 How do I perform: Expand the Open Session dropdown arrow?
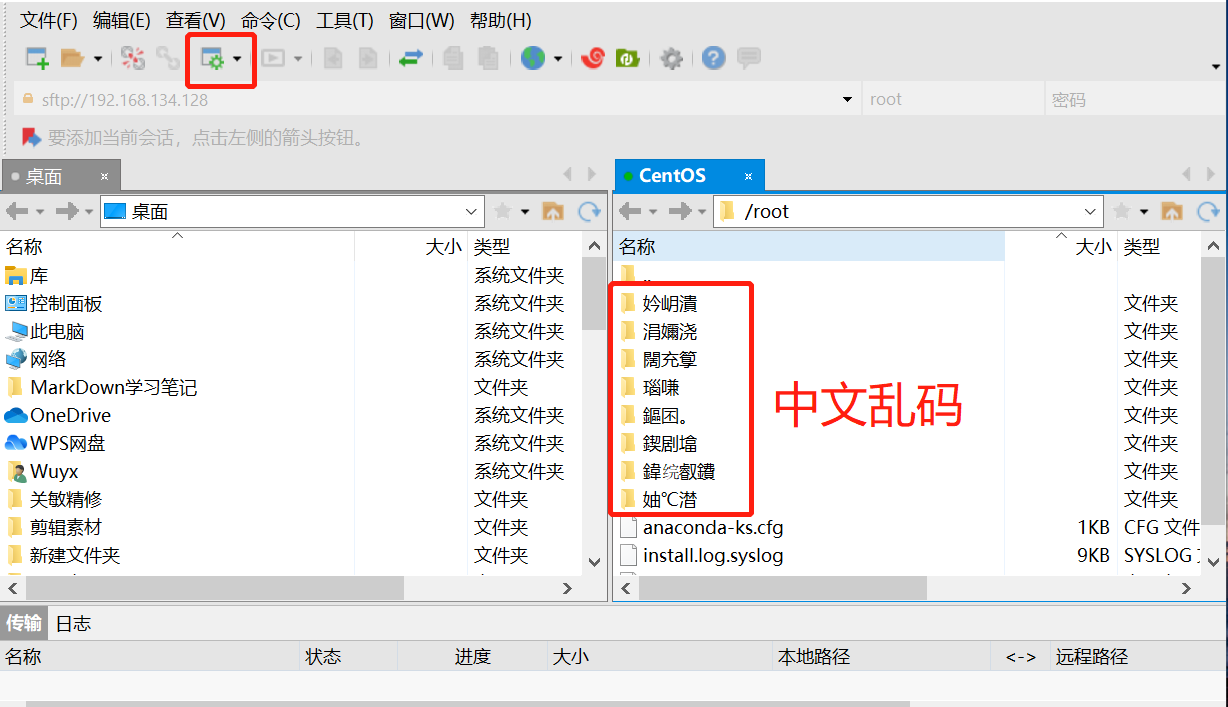point(98,59)
